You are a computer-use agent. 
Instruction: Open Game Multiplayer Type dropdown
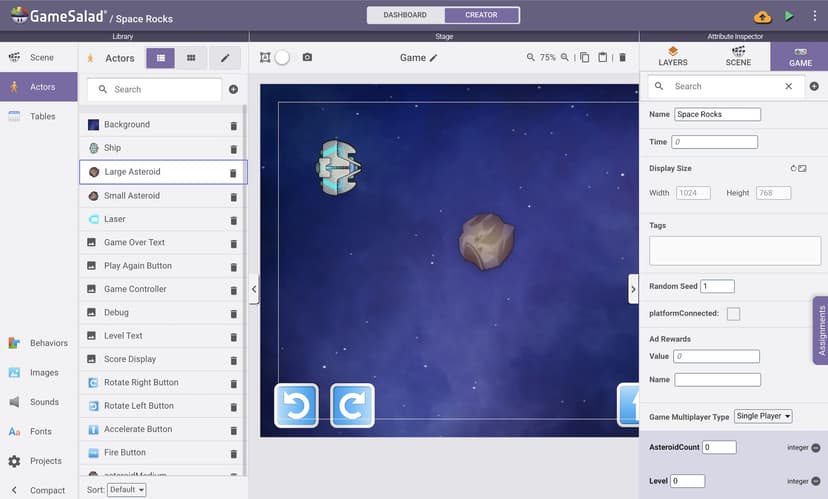[x=763, y=416]
